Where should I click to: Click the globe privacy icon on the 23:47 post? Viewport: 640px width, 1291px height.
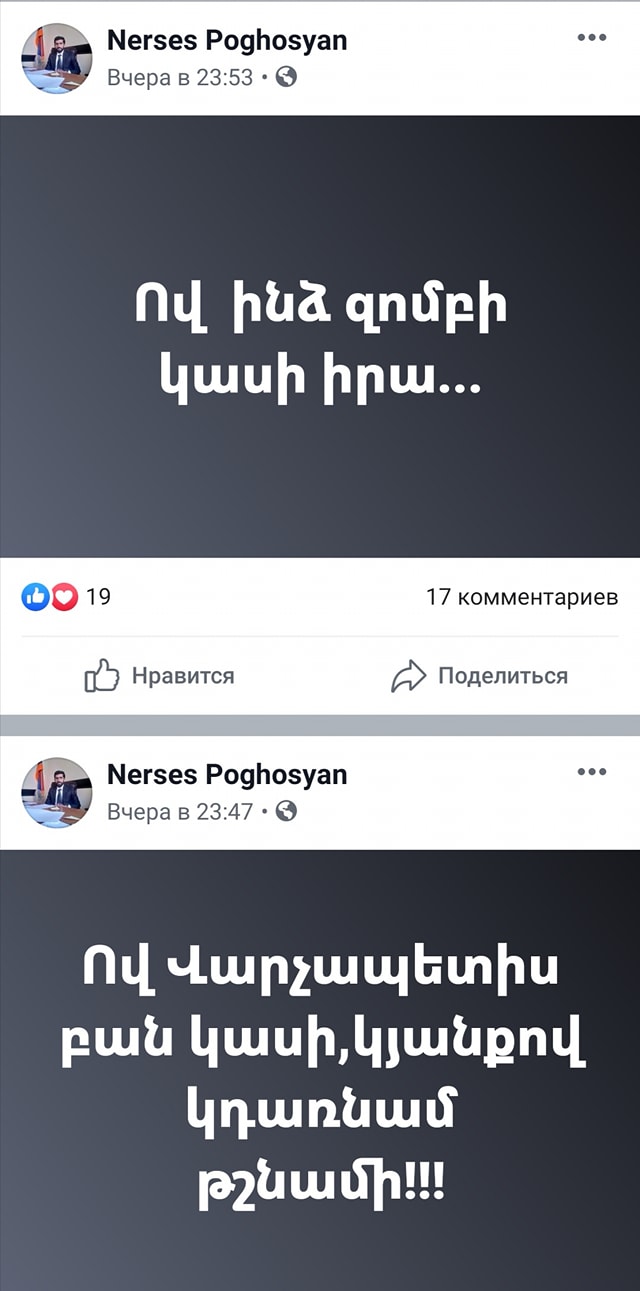(x=286, y=811)
